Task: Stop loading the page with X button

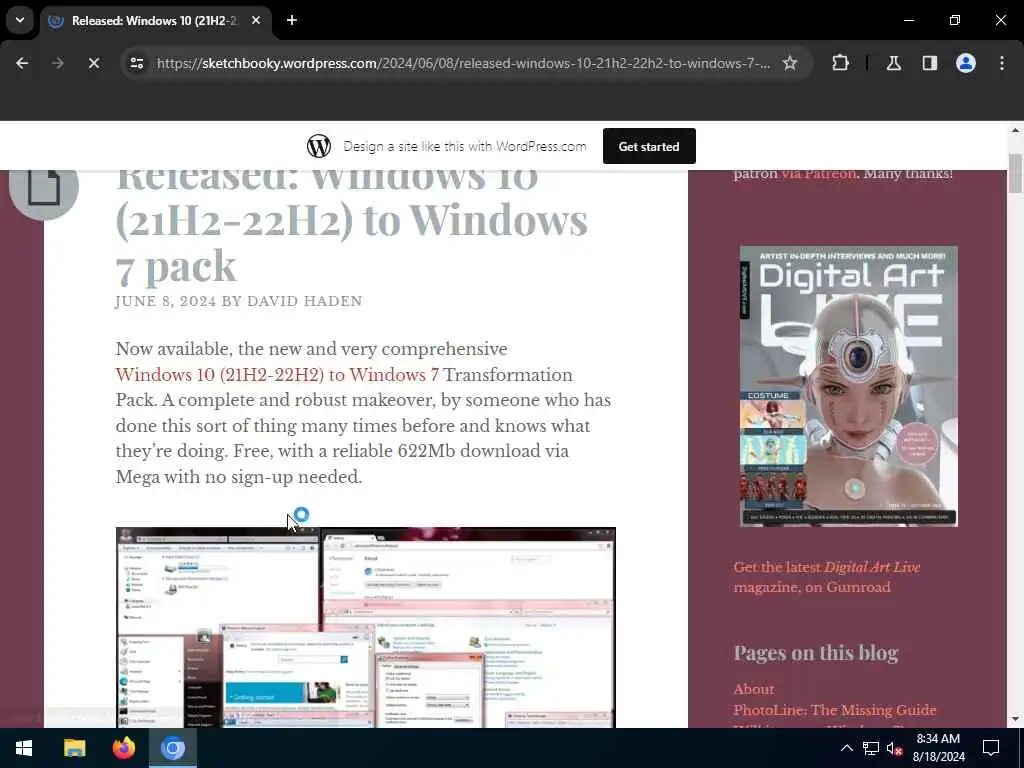Action: point(93,63)
